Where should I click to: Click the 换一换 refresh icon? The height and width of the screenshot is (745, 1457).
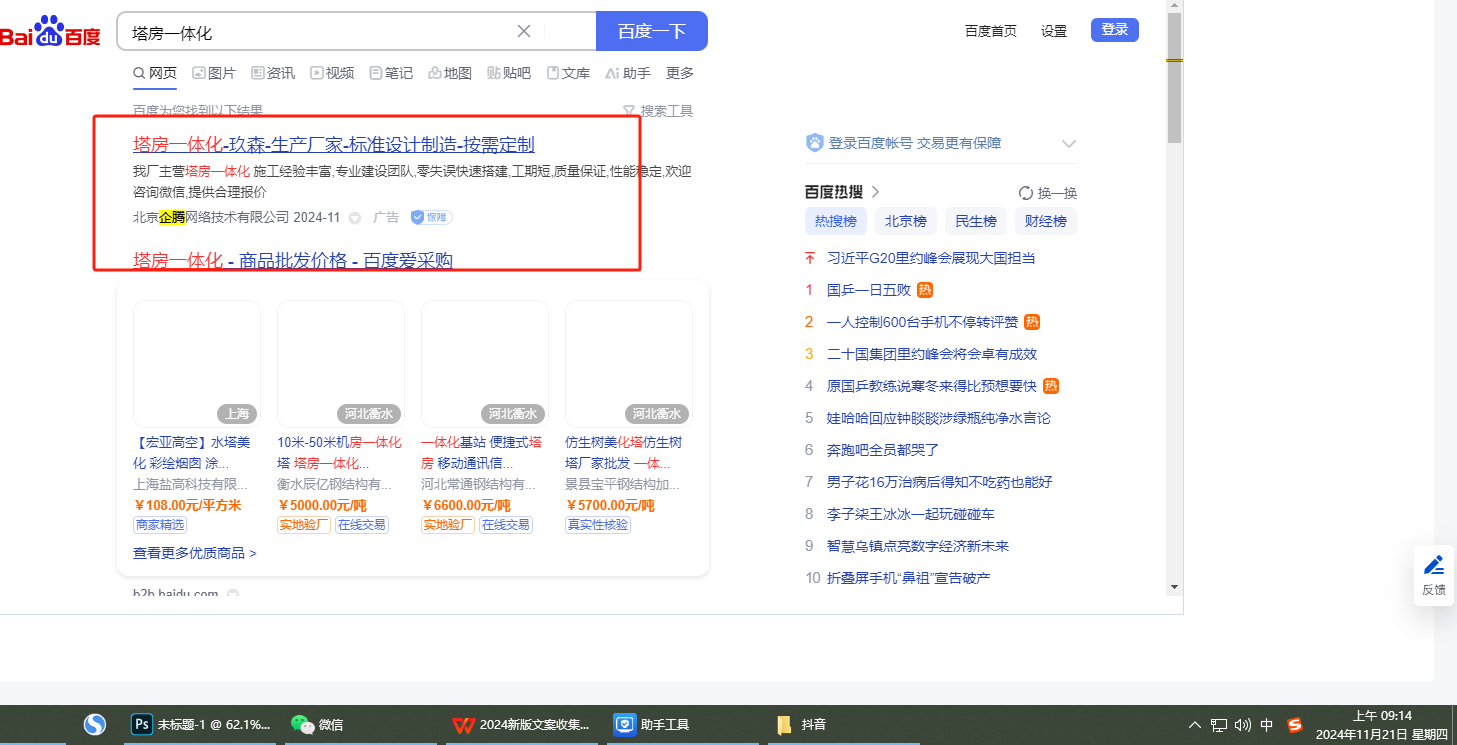[x=1025, y=193]
